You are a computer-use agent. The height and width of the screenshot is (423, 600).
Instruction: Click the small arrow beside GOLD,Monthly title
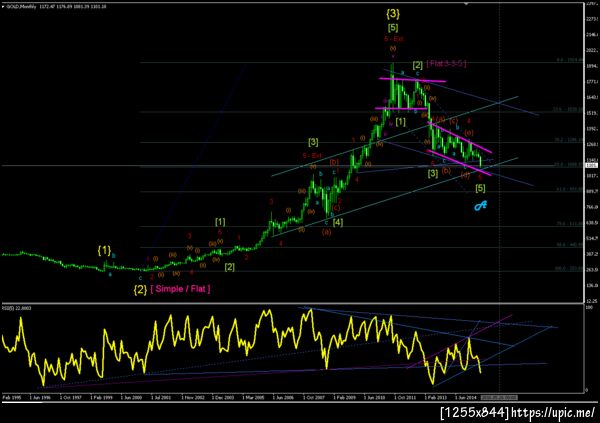tap(3, 7)
